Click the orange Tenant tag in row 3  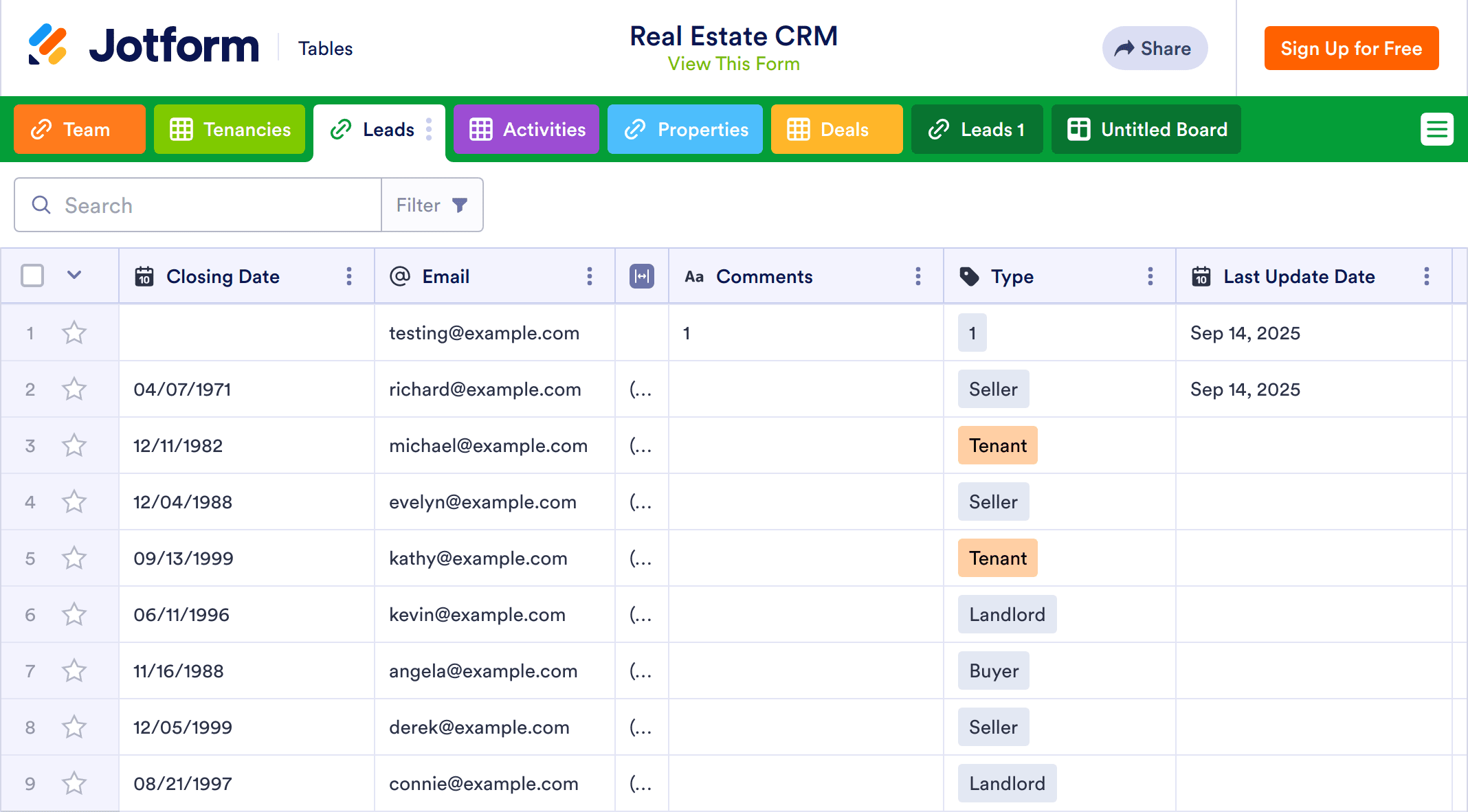point(997,446)
